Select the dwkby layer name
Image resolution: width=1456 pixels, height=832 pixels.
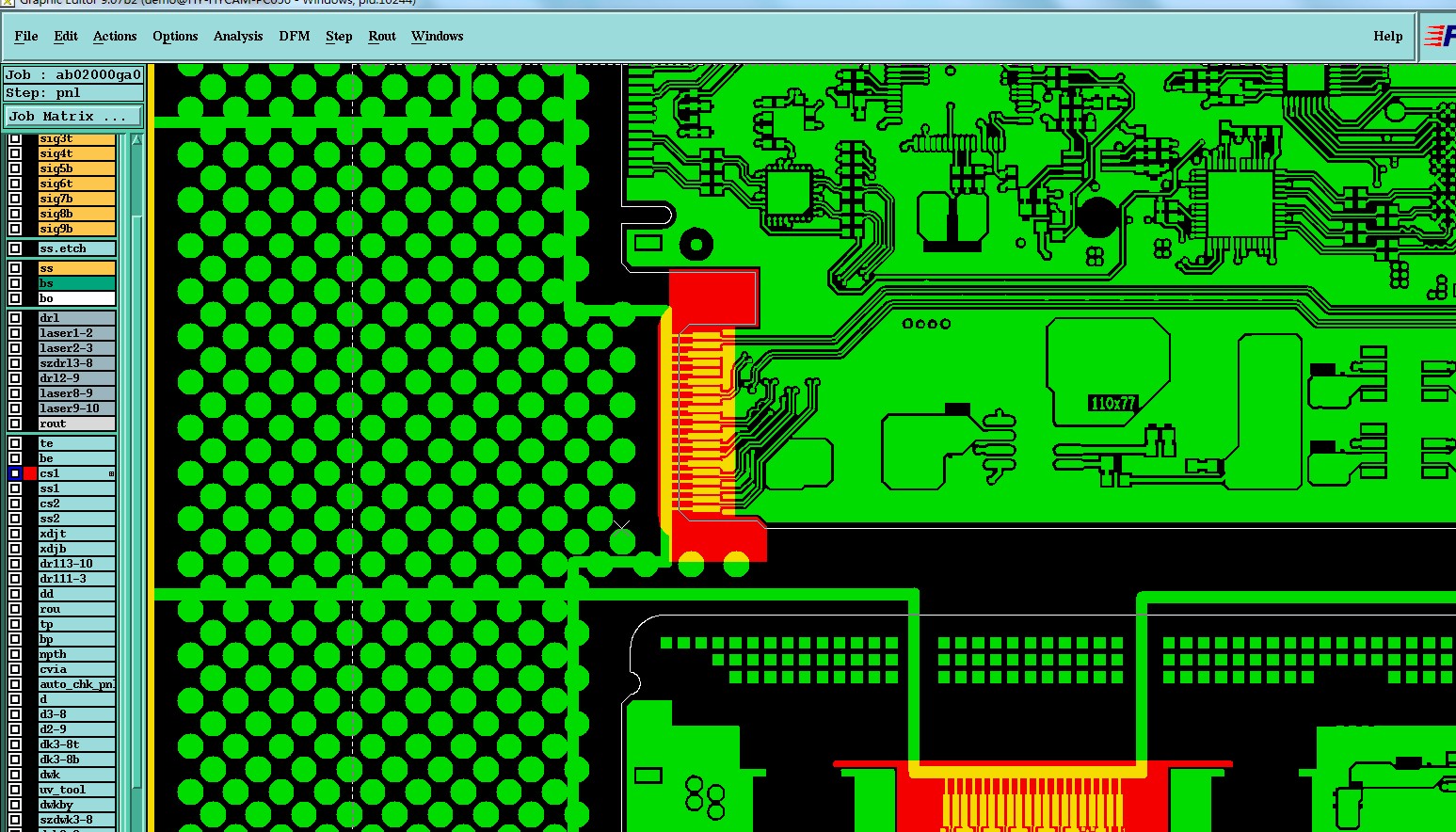pyautogui.click(x=76, y=805)
